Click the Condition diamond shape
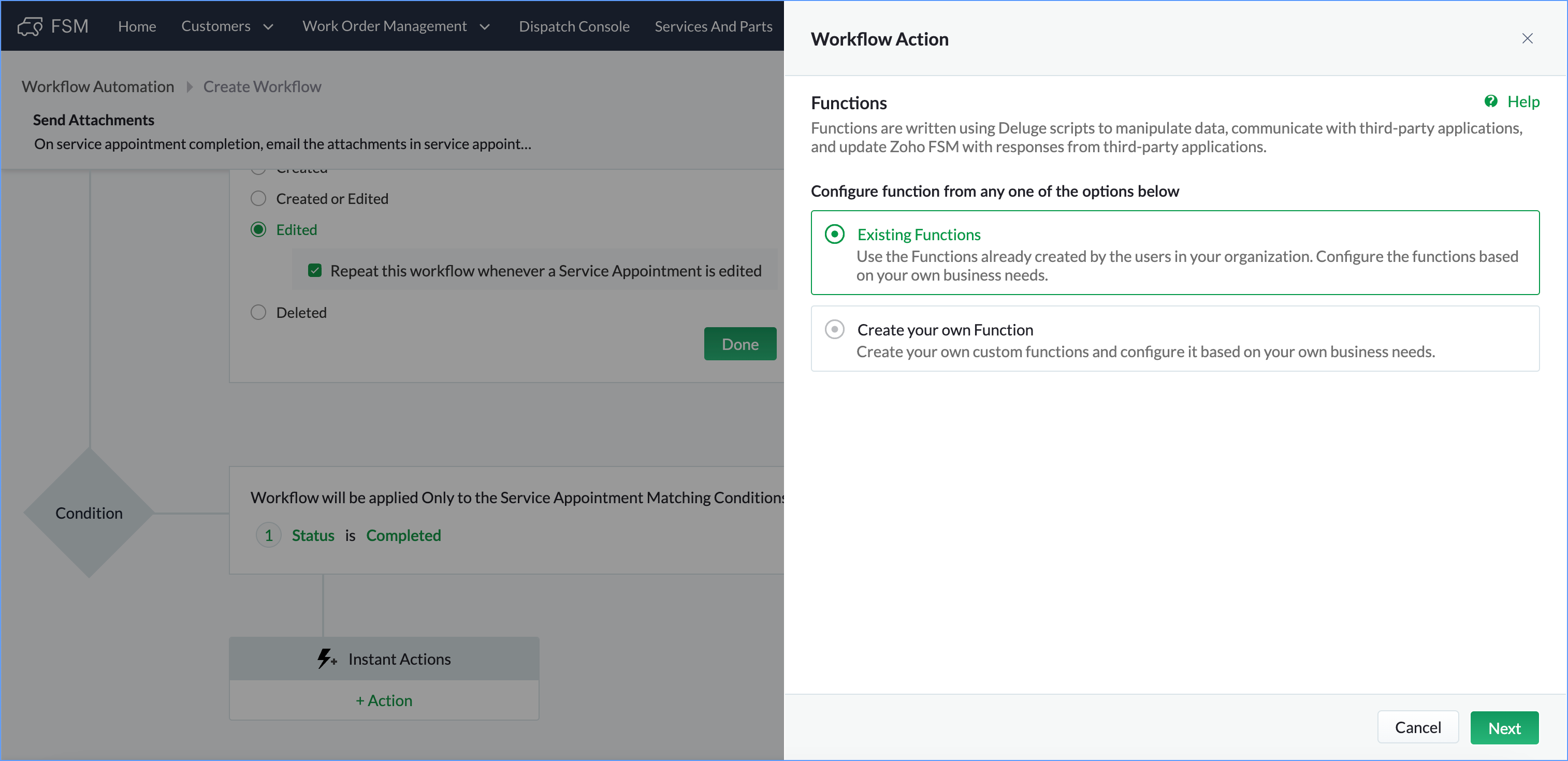Image resolution: width=1568 pixels, height=761 pixels. [89, 513]
